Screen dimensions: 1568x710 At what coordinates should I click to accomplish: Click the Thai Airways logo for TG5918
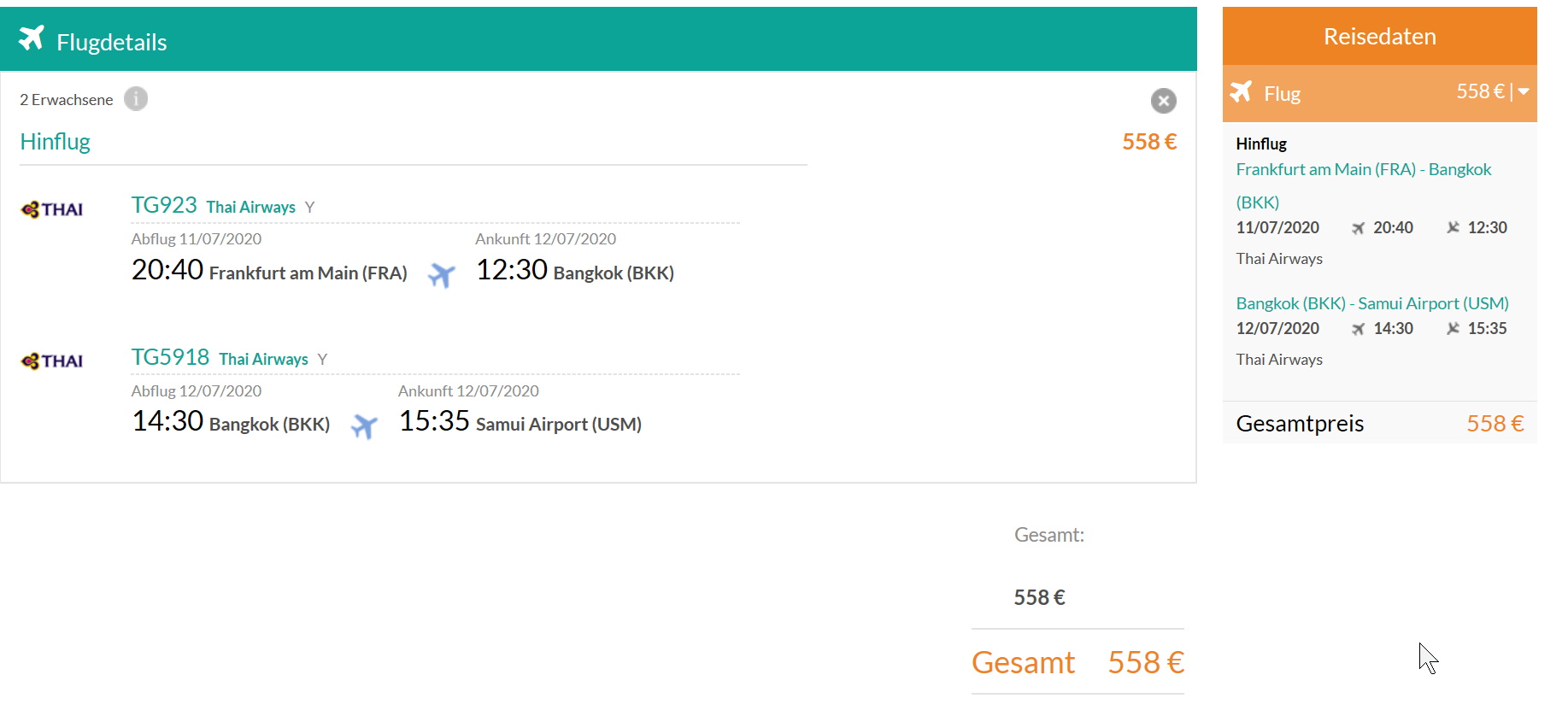coord(52,361)
